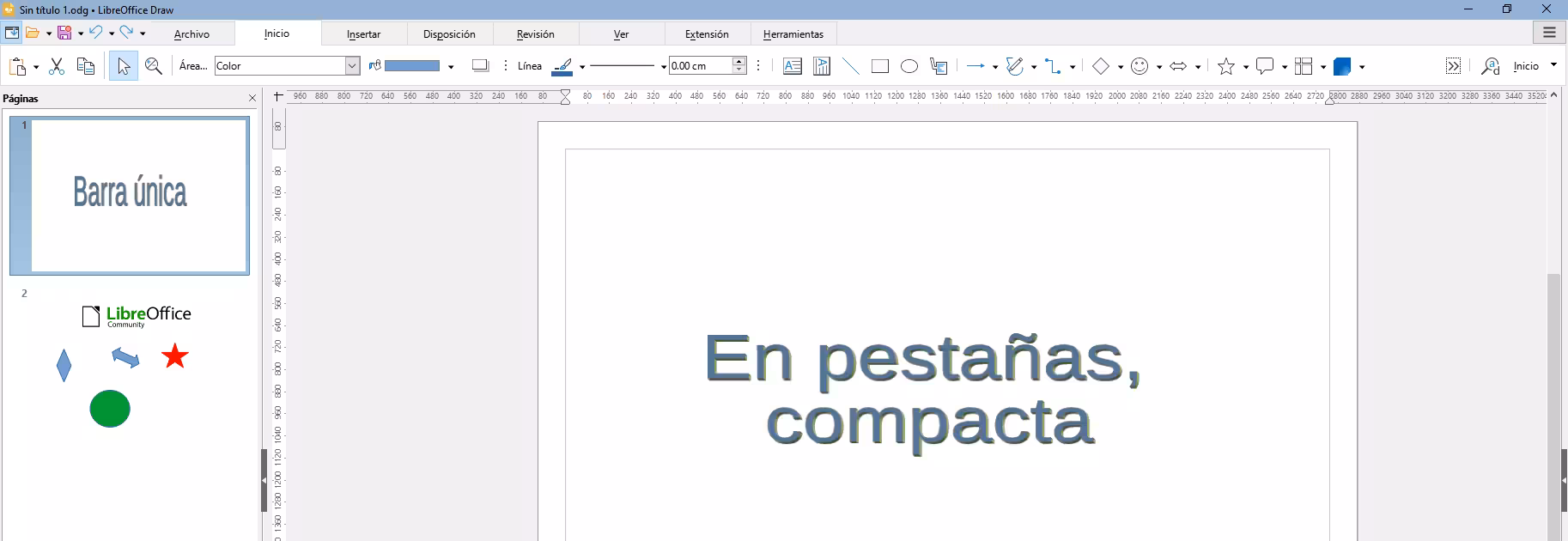This screenshot has width=1568, height=541.
Task: Click the Undo arrow icon
Action: pos(96,33)
